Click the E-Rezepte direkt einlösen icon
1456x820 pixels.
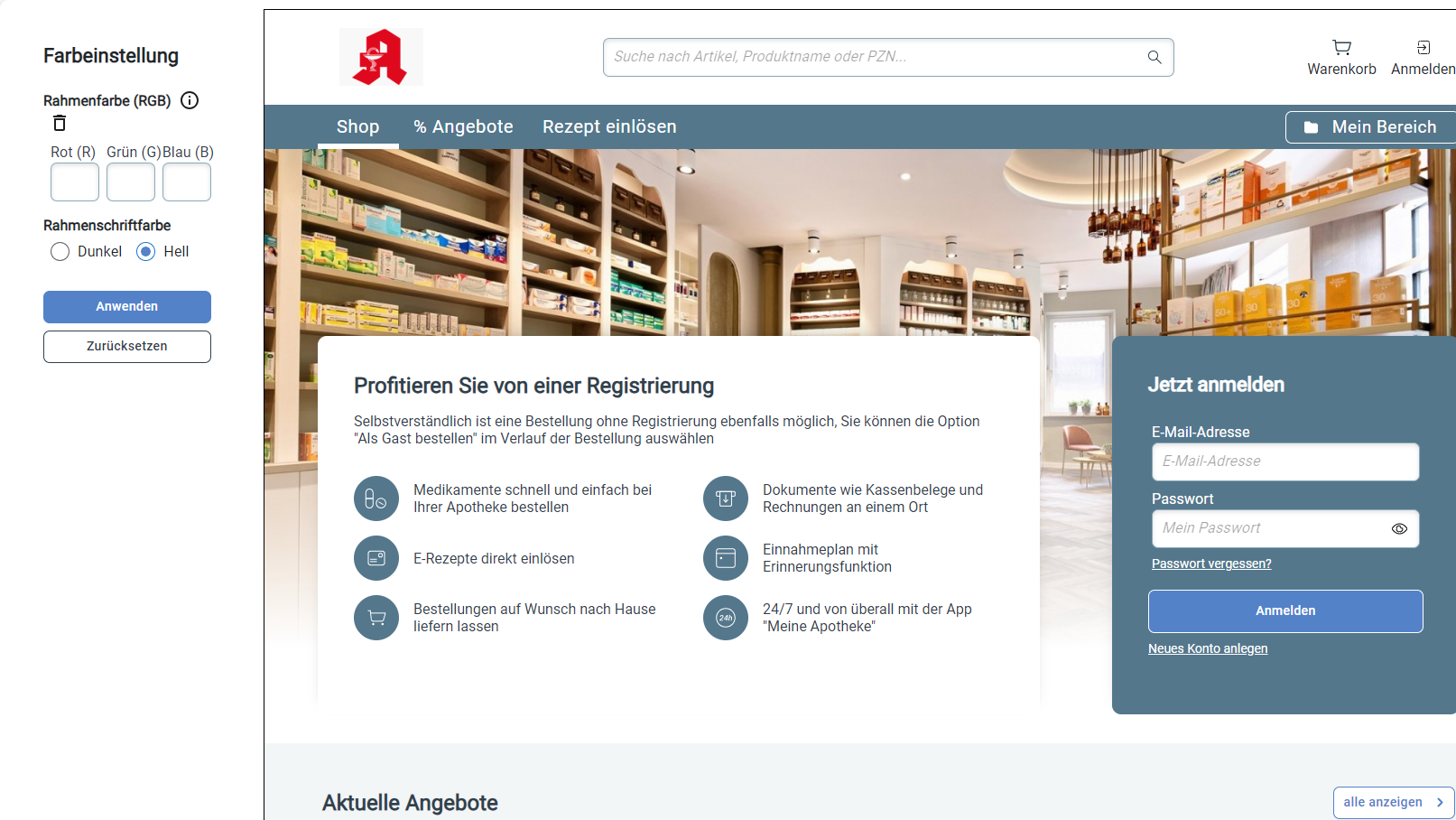click(376, 558)
